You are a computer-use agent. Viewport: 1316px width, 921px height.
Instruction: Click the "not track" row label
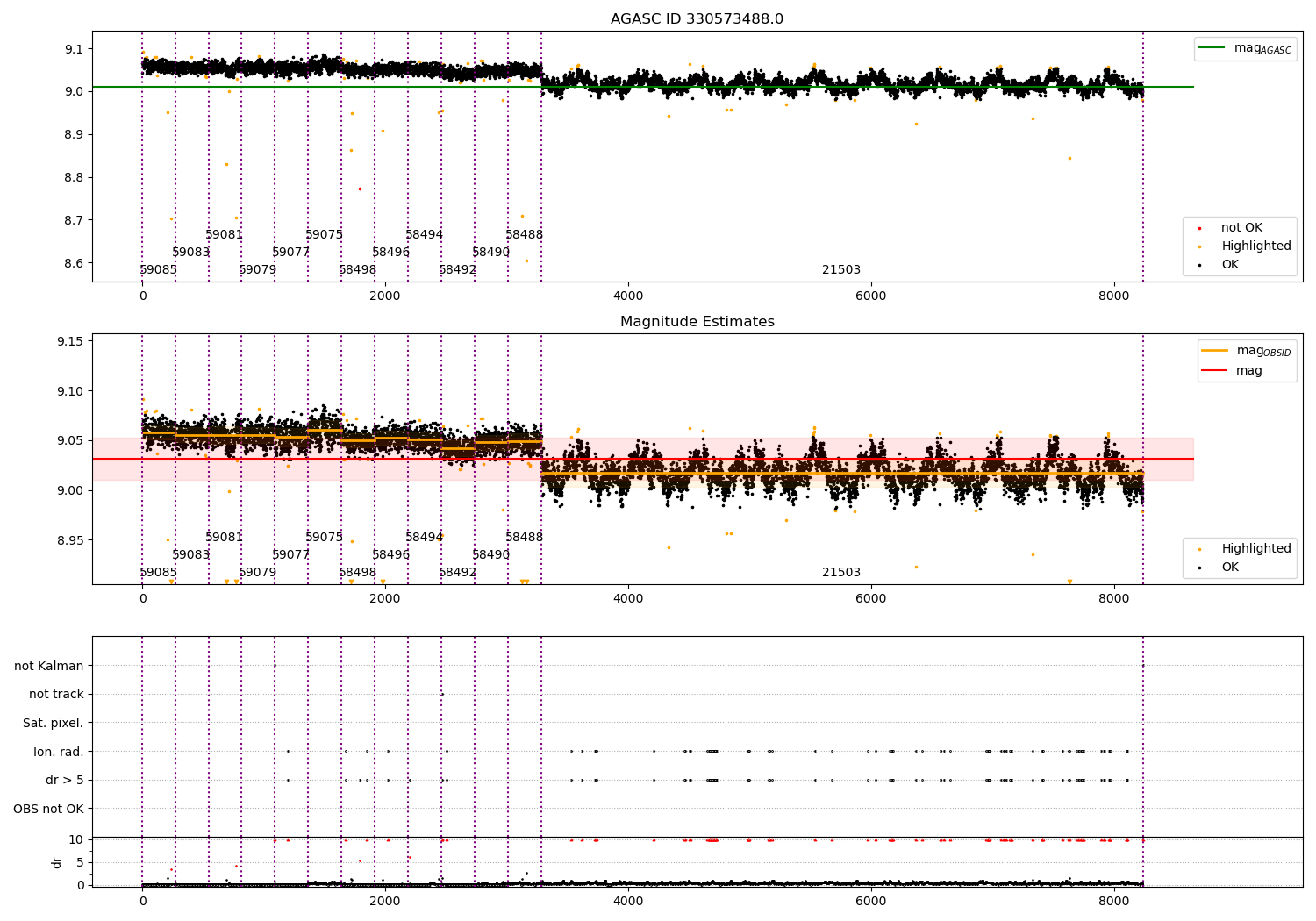[x=56, y=694]
